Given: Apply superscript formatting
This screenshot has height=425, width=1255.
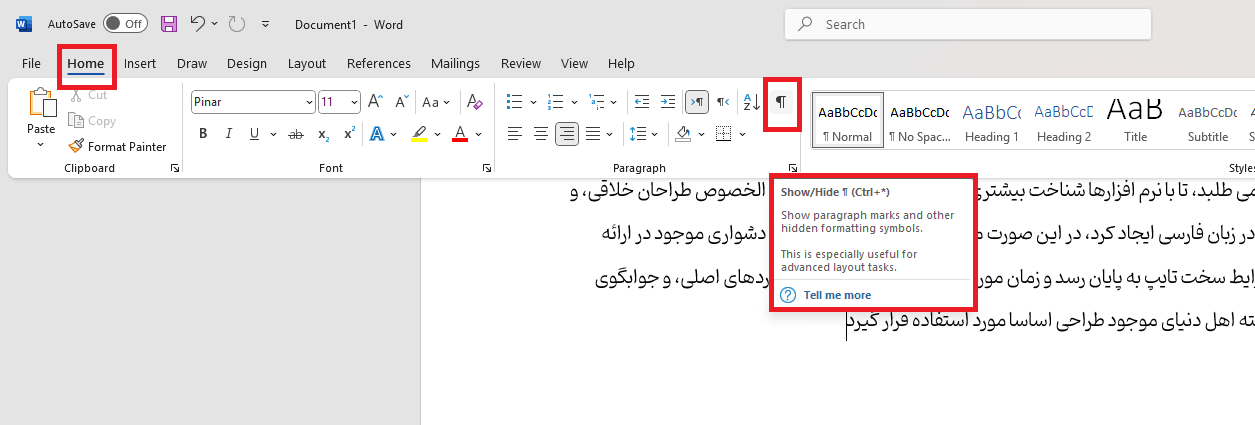Looking at the screenshot, I should click(x=349, y=134).
